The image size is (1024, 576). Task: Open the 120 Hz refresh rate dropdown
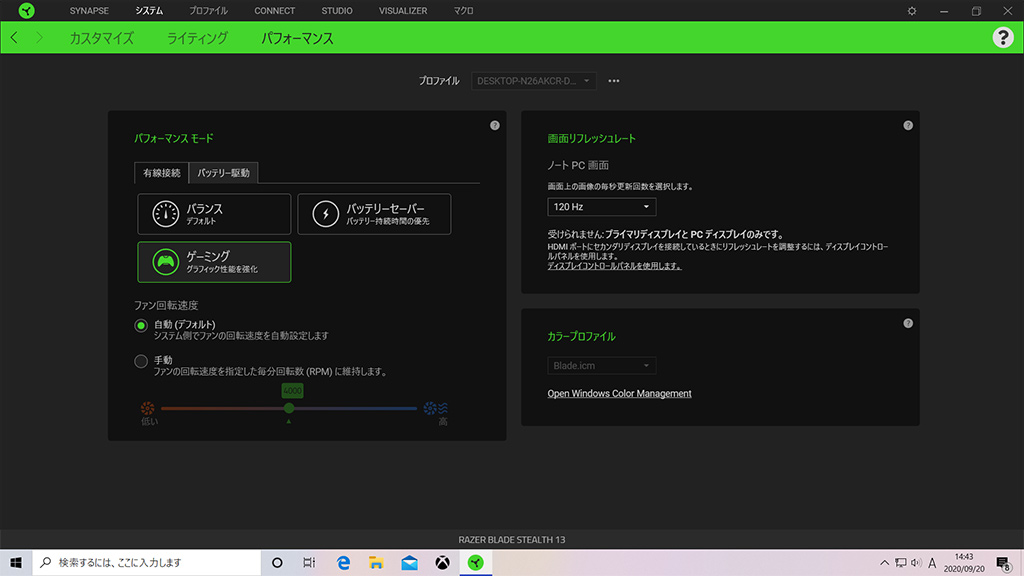click(601, 207)
